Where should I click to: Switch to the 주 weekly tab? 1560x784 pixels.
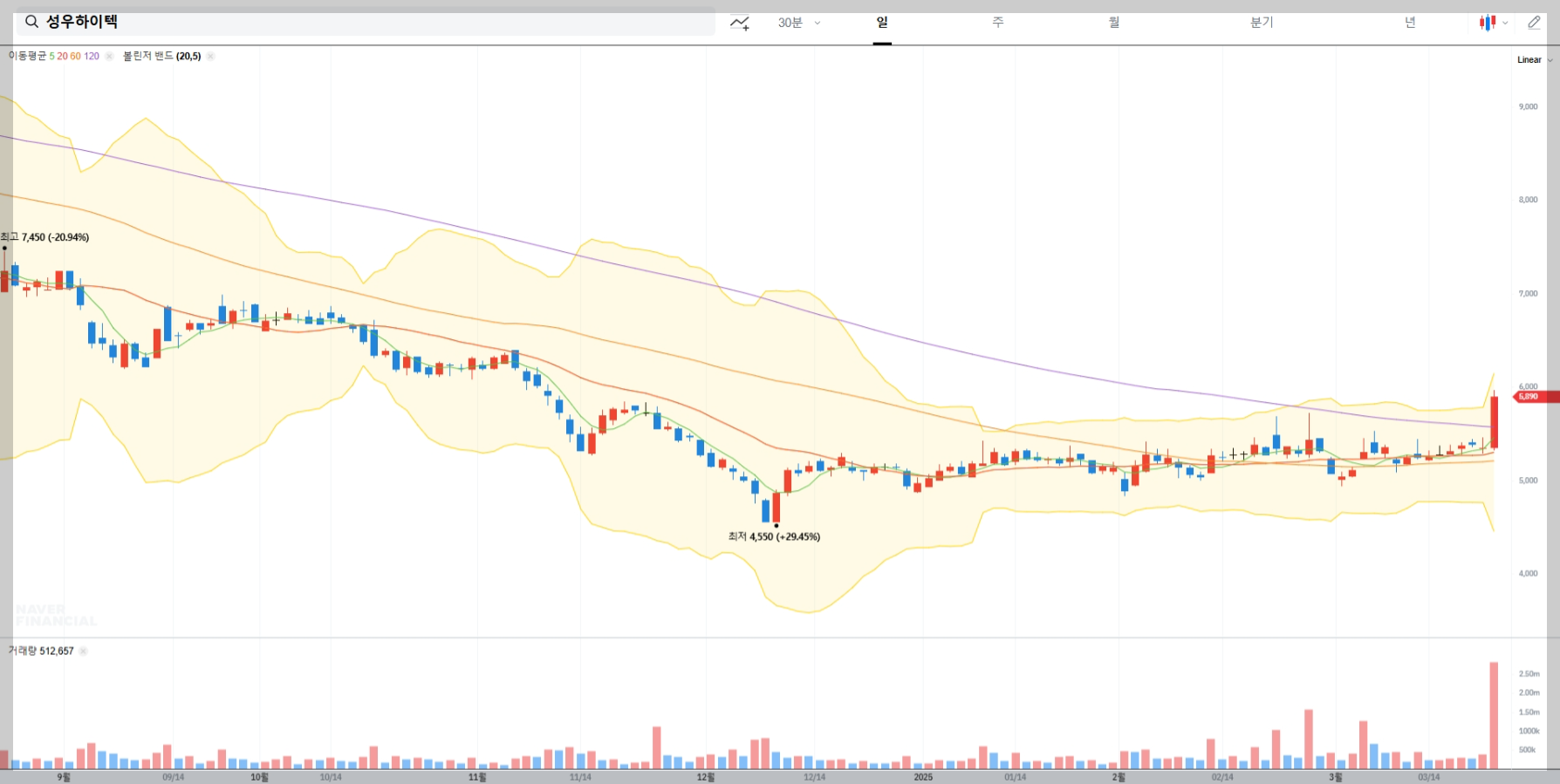pos(998,22)
